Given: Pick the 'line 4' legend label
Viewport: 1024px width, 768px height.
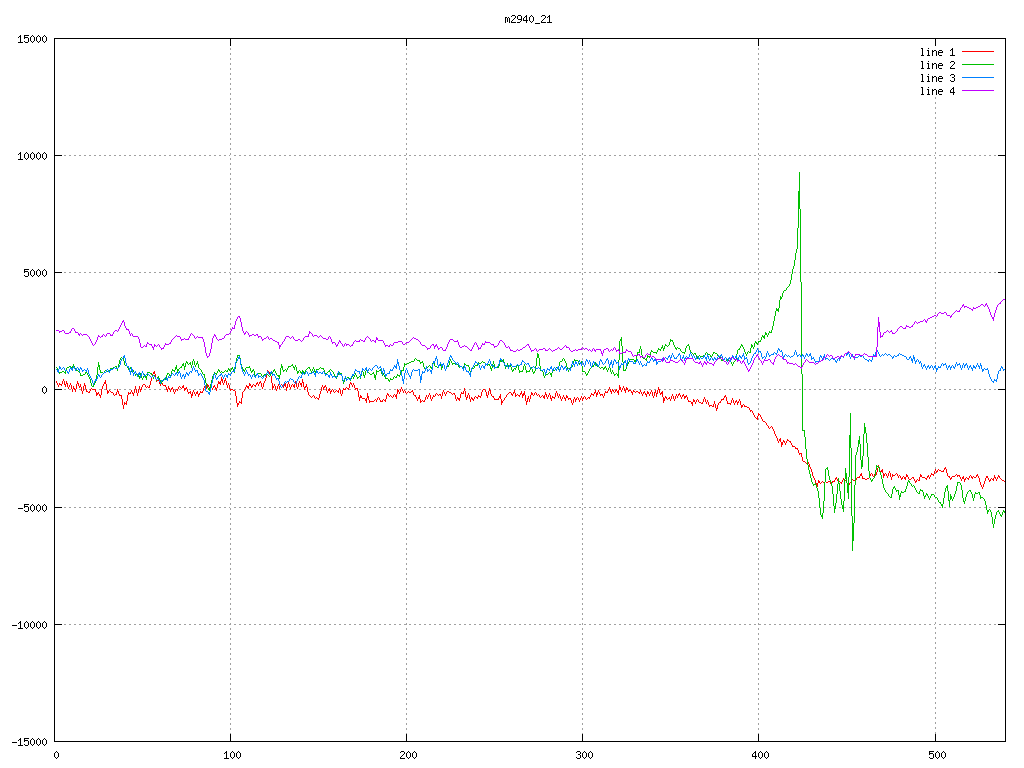Looking at the screenshot, I should tap(937, 91).
